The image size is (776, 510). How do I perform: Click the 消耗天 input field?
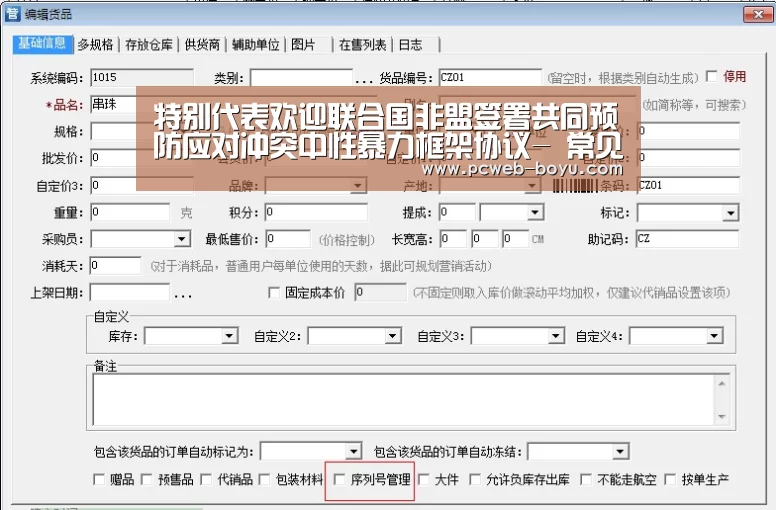click(x=115, y=266)
